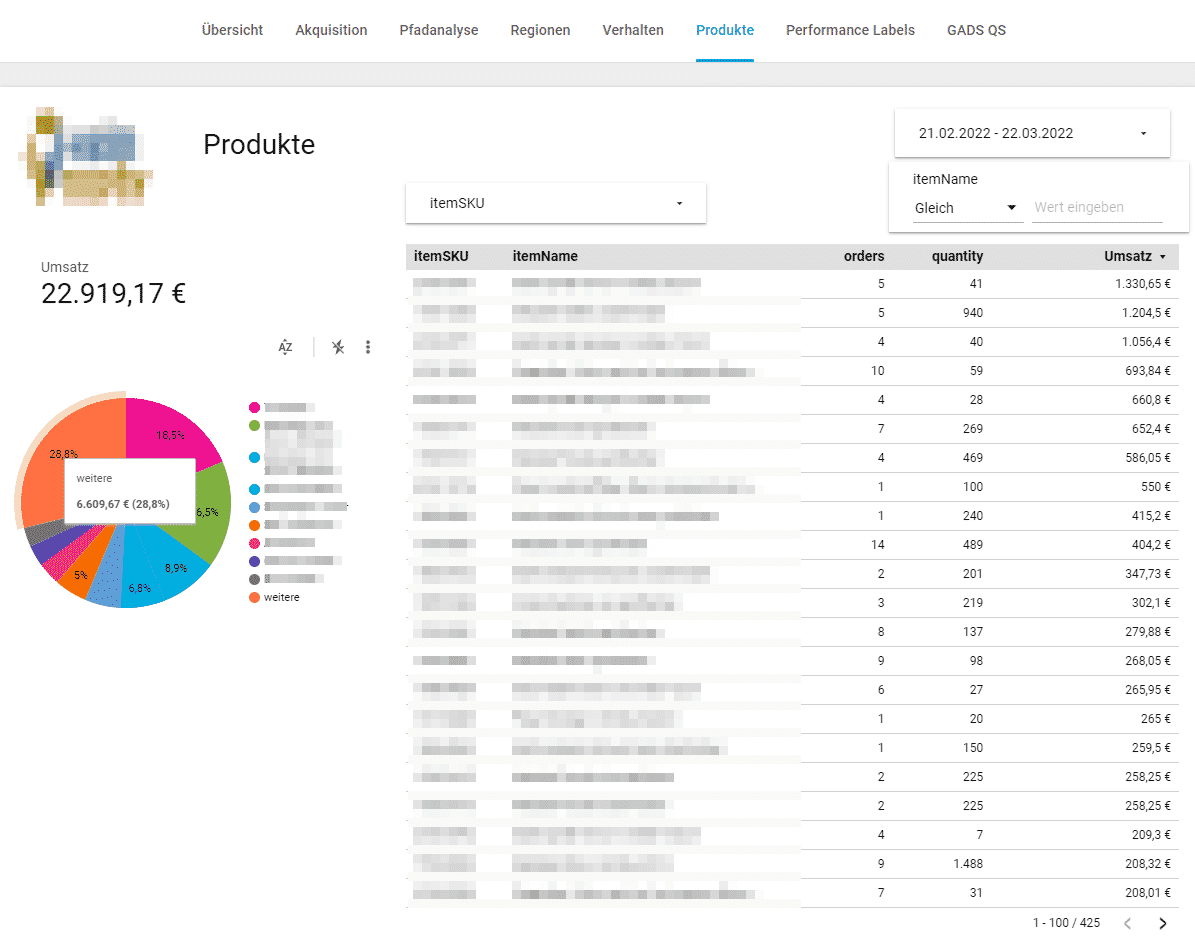Switch to the GADS QS tab
This screenshot has height=949, width=1195.
[x=976, y=30]
